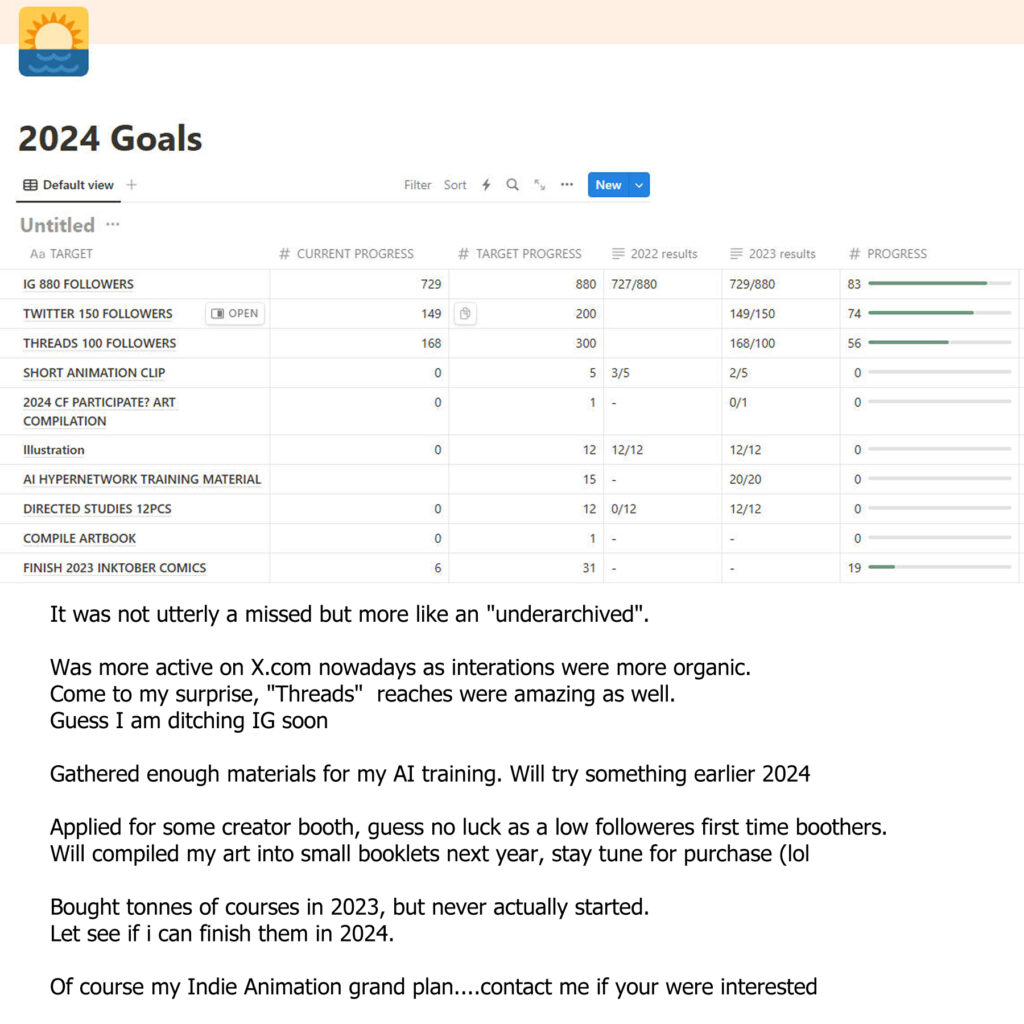Open the toolbar three-dots options menu

[x=567, y=185]
